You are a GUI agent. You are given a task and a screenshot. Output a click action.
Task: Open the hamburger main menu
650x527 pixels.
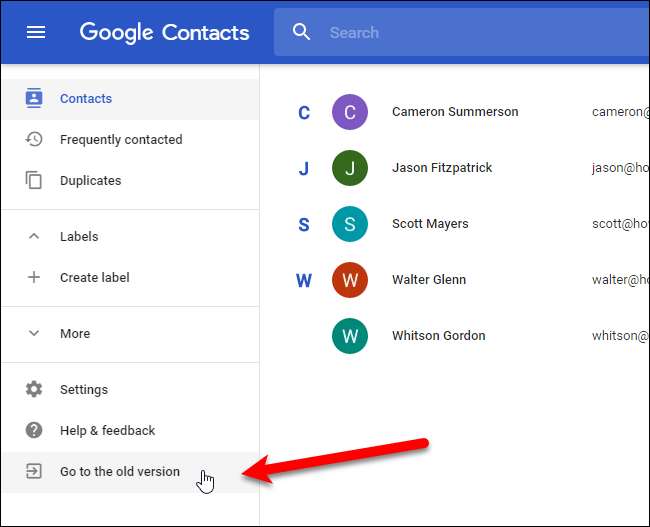pos(36,32)
